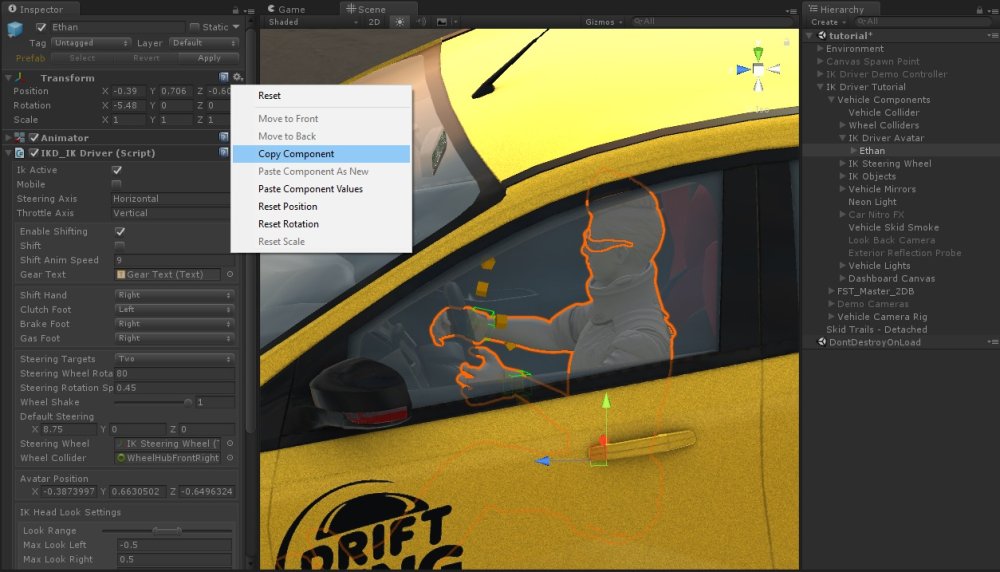Enable Mobile checkbox

(x=117, y=184)
